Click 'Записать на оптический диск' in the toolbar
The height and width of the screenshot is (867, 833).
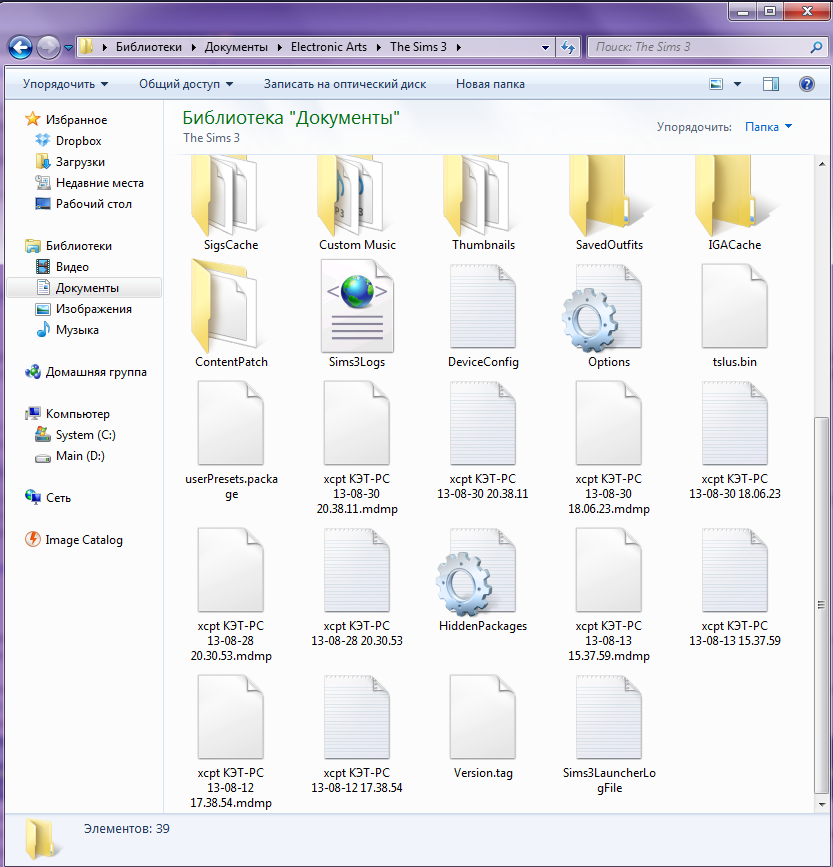click(348, 84)
